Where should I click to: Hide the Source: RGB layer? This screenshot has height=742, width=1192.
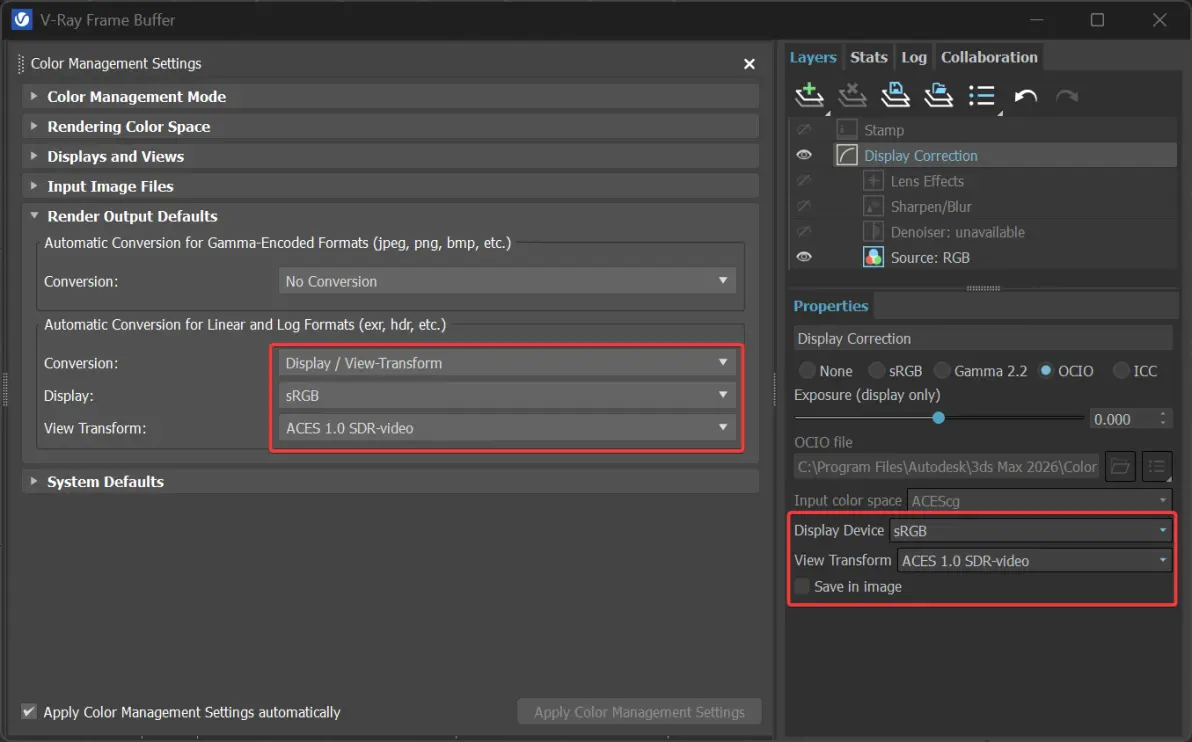(x=804, y=257)
